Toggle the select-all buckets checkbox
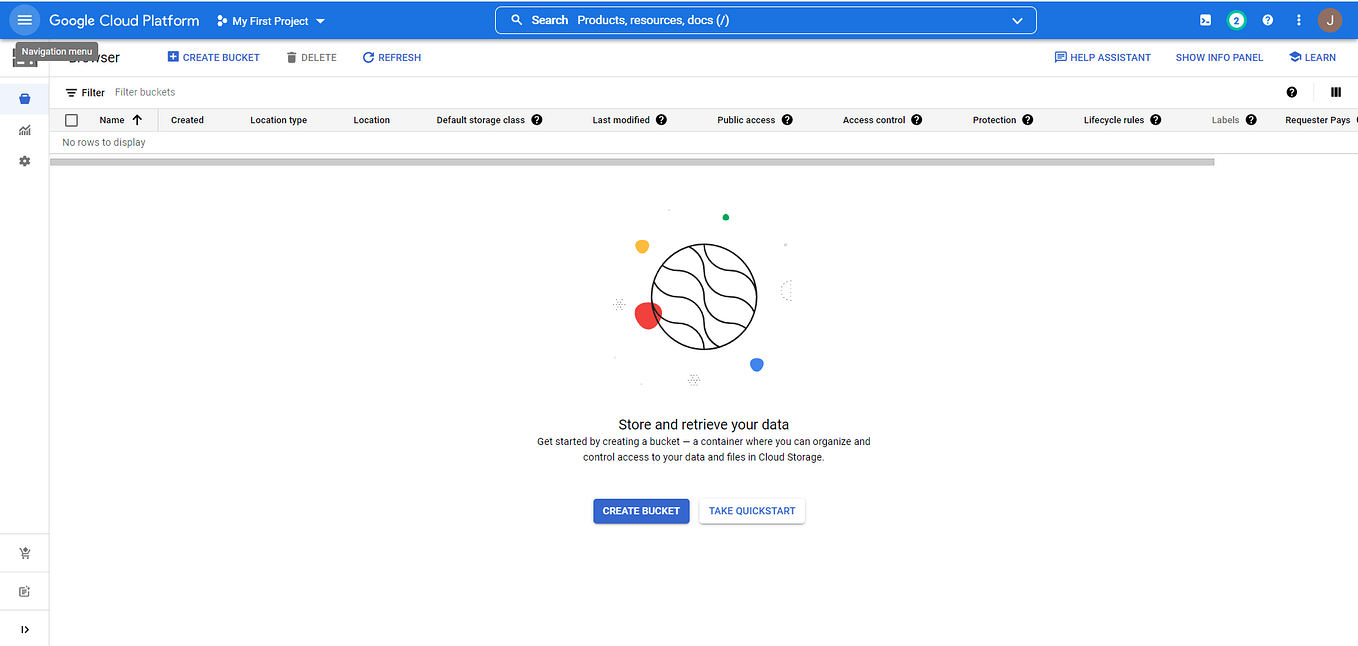1358x646 pixels. (71, 119)
